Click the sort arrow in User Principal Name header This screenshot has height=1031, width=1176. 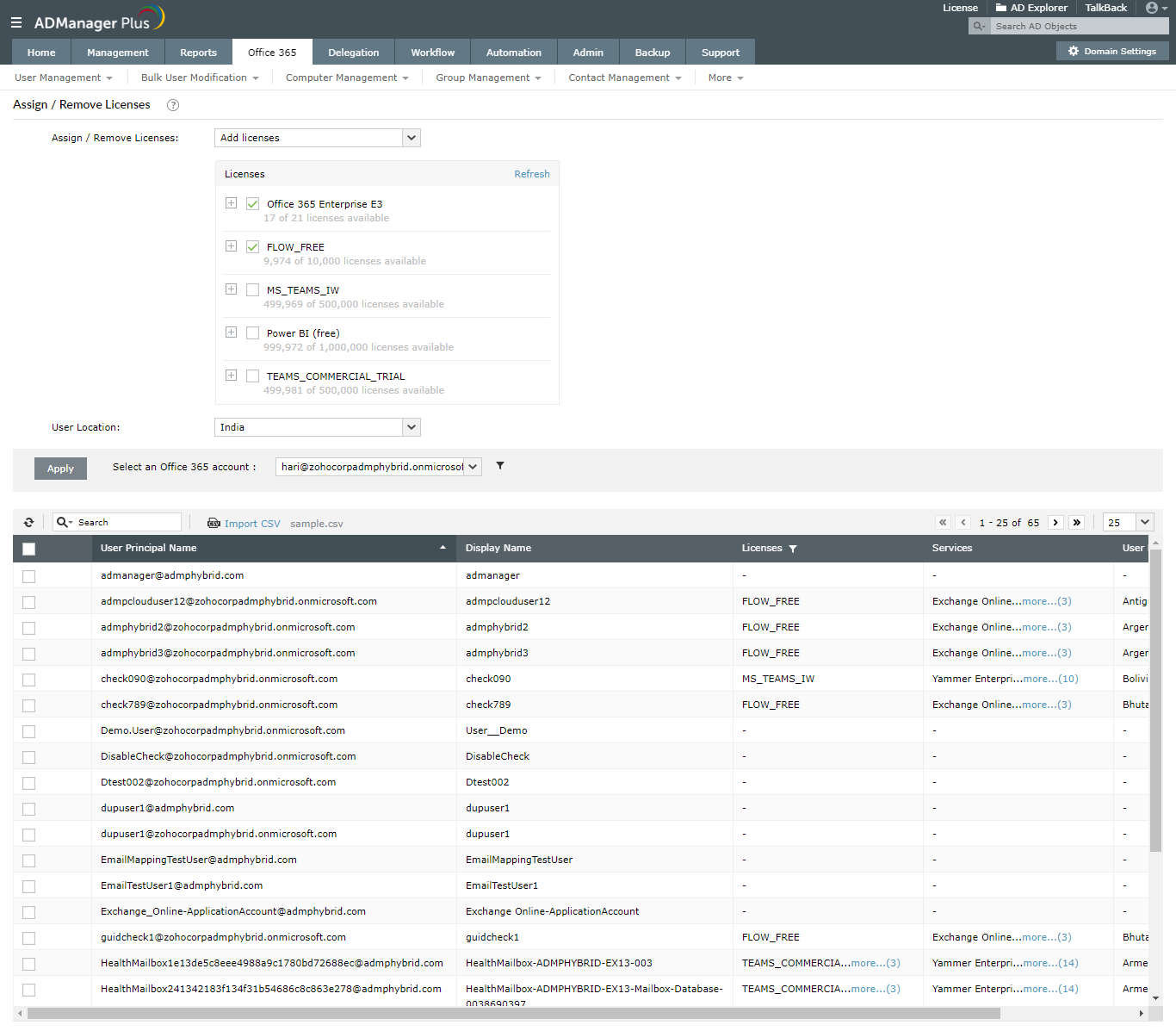point(443,548)
